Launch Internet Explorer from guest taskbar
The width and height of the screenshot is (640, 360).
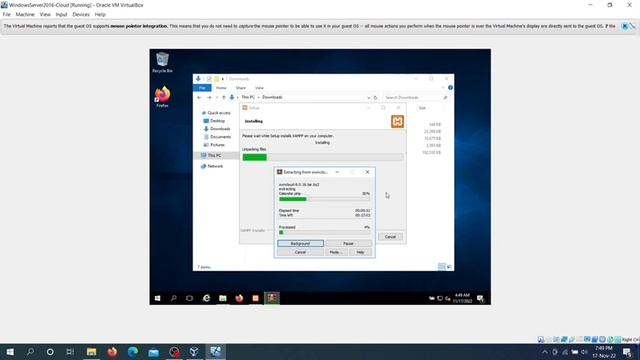pos(206,298)
